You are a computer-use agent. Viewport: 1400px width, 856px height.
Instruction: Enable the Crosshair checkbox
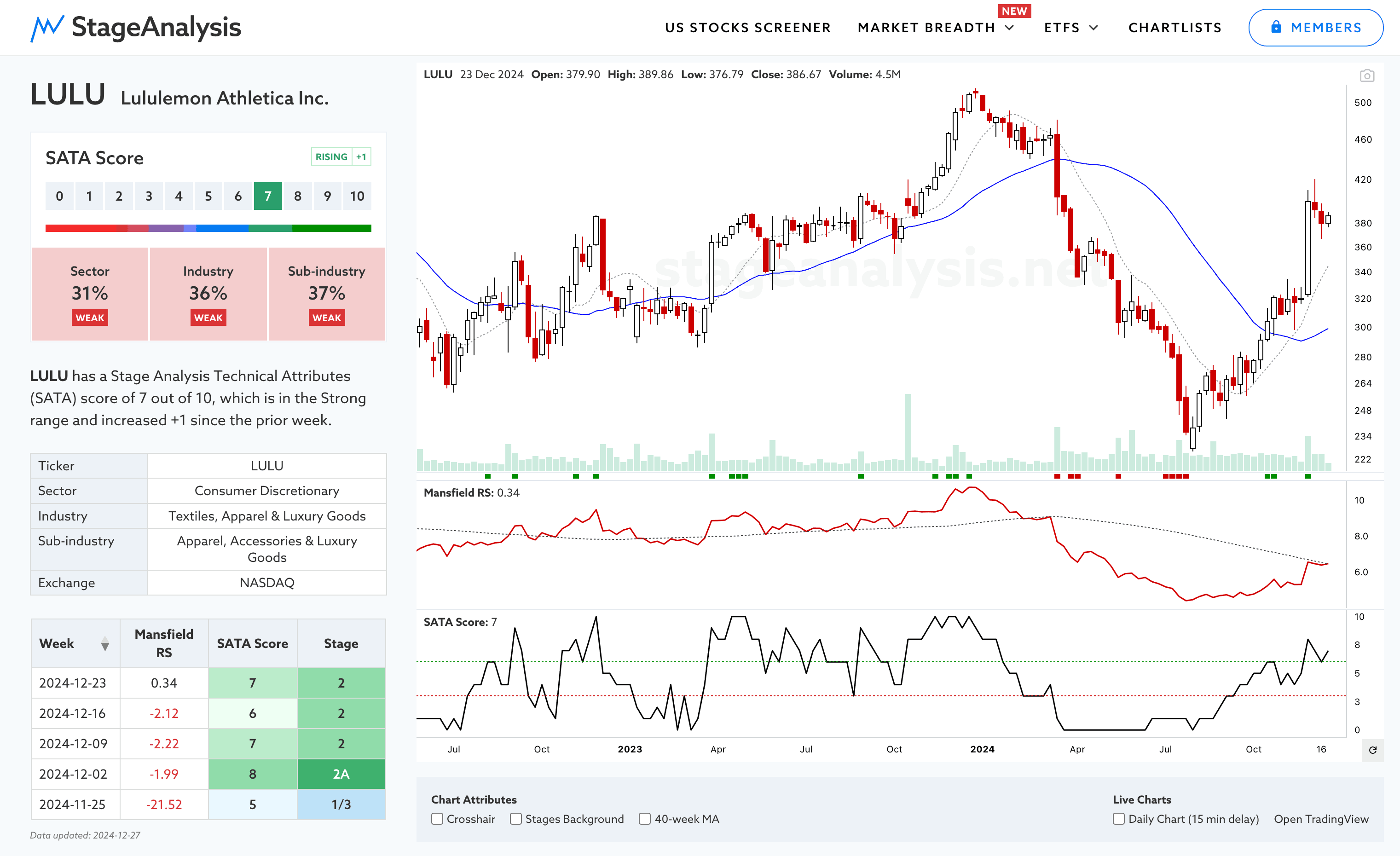437,819
